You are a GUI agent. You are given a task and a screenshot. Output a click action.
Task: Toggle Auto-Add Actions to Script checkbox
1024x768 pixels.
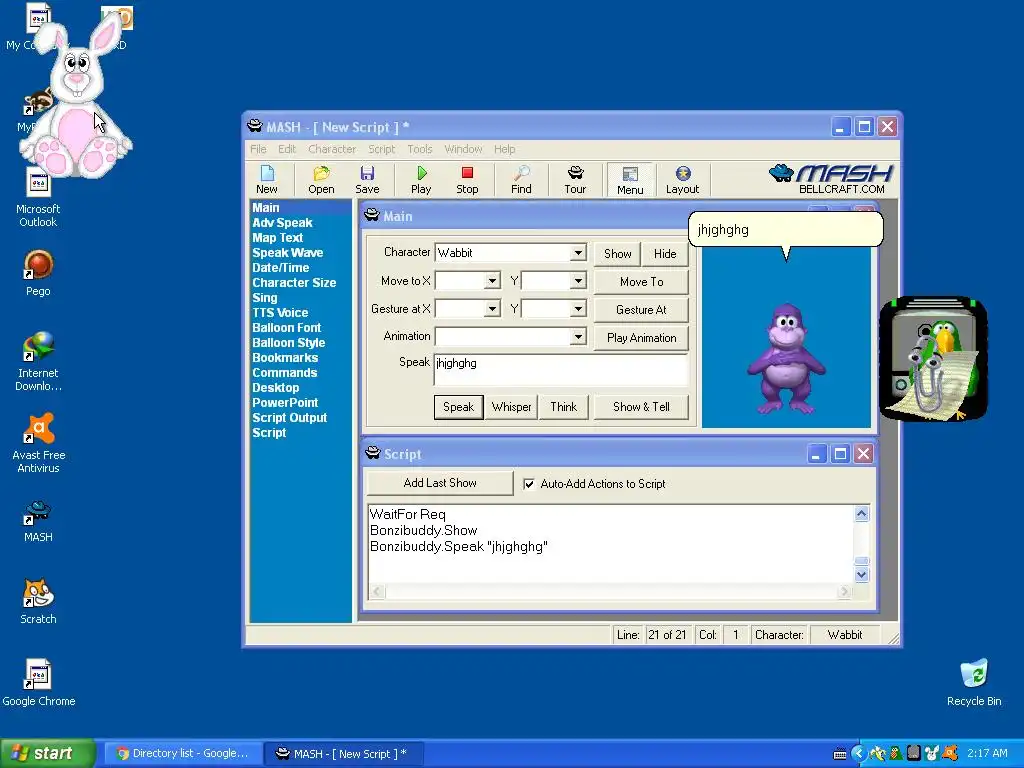coord(529,484)
